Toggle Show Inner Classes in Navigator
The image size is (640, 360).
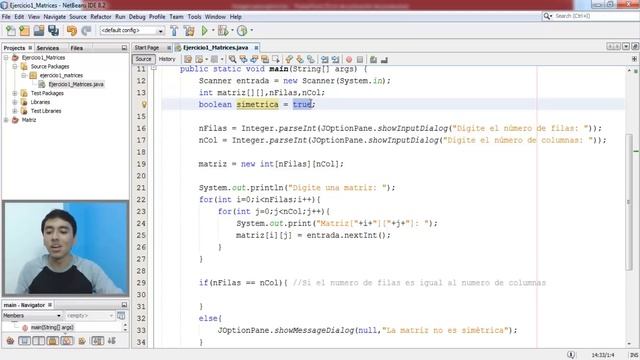pyautogui.click(x=67, y=340)
